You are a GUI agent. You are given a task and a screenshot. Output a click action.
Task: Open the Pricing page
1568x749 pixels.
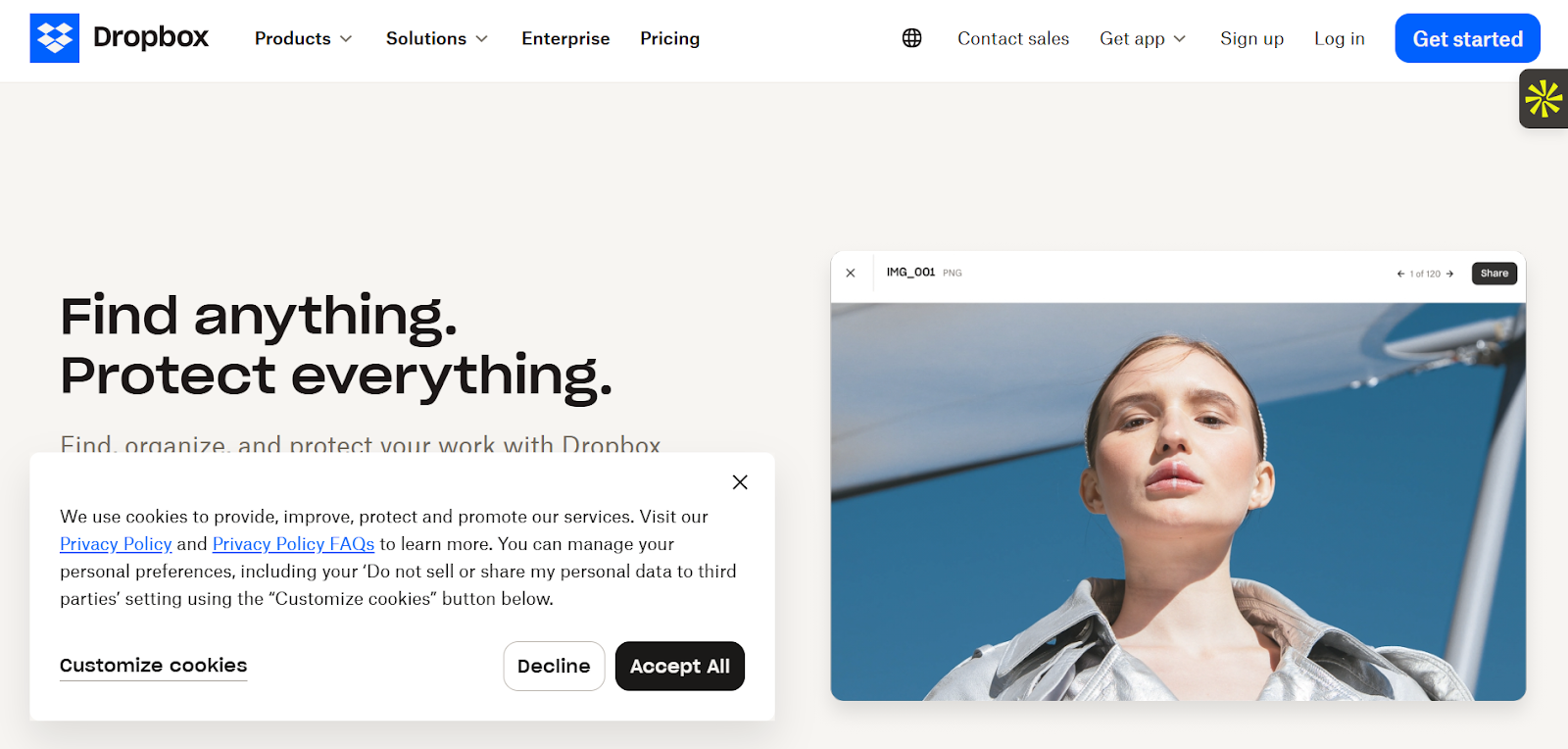pos(670,38)
